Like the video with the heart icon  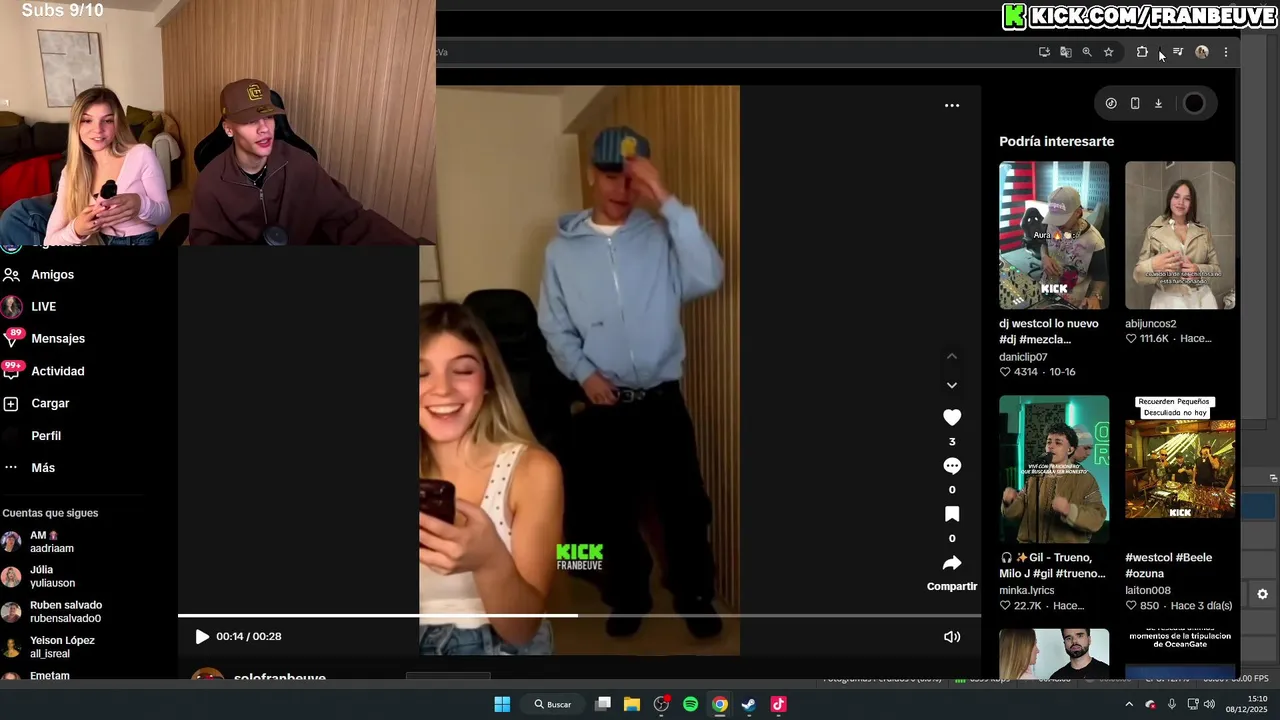[x=952, y=417]
